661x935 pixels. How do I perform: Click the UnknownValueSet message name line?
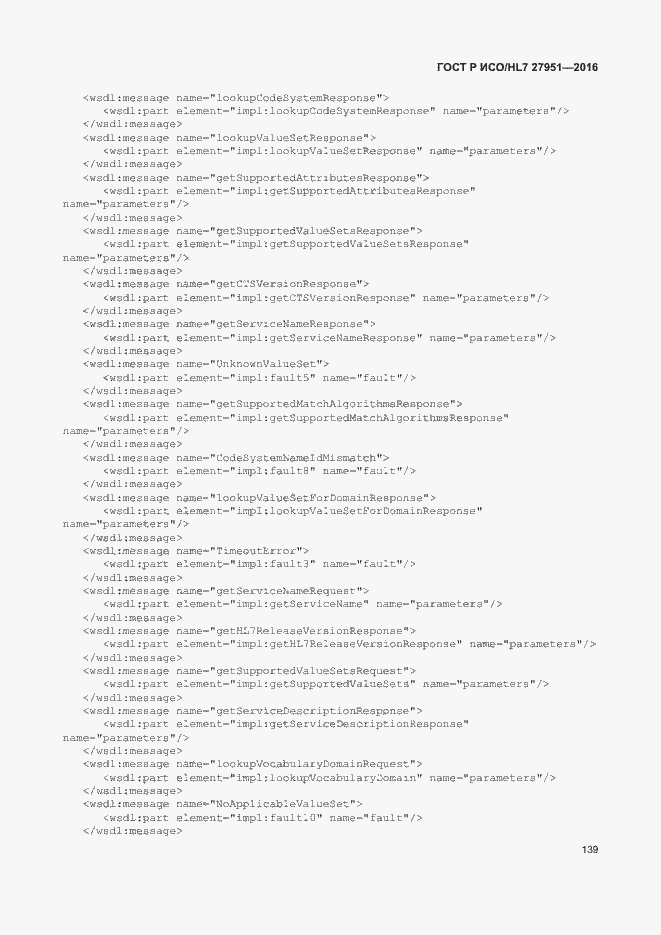pos(206,364)
